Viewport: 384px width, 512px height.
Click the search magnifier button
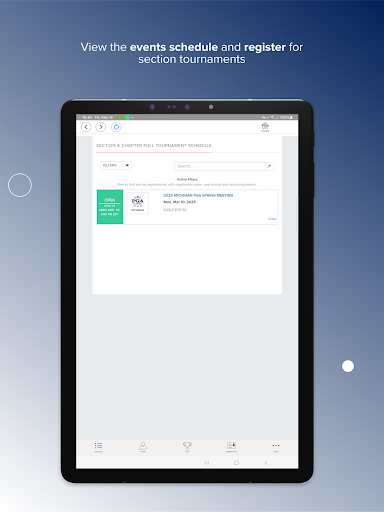pyautogui.click(x=270, y=166)
